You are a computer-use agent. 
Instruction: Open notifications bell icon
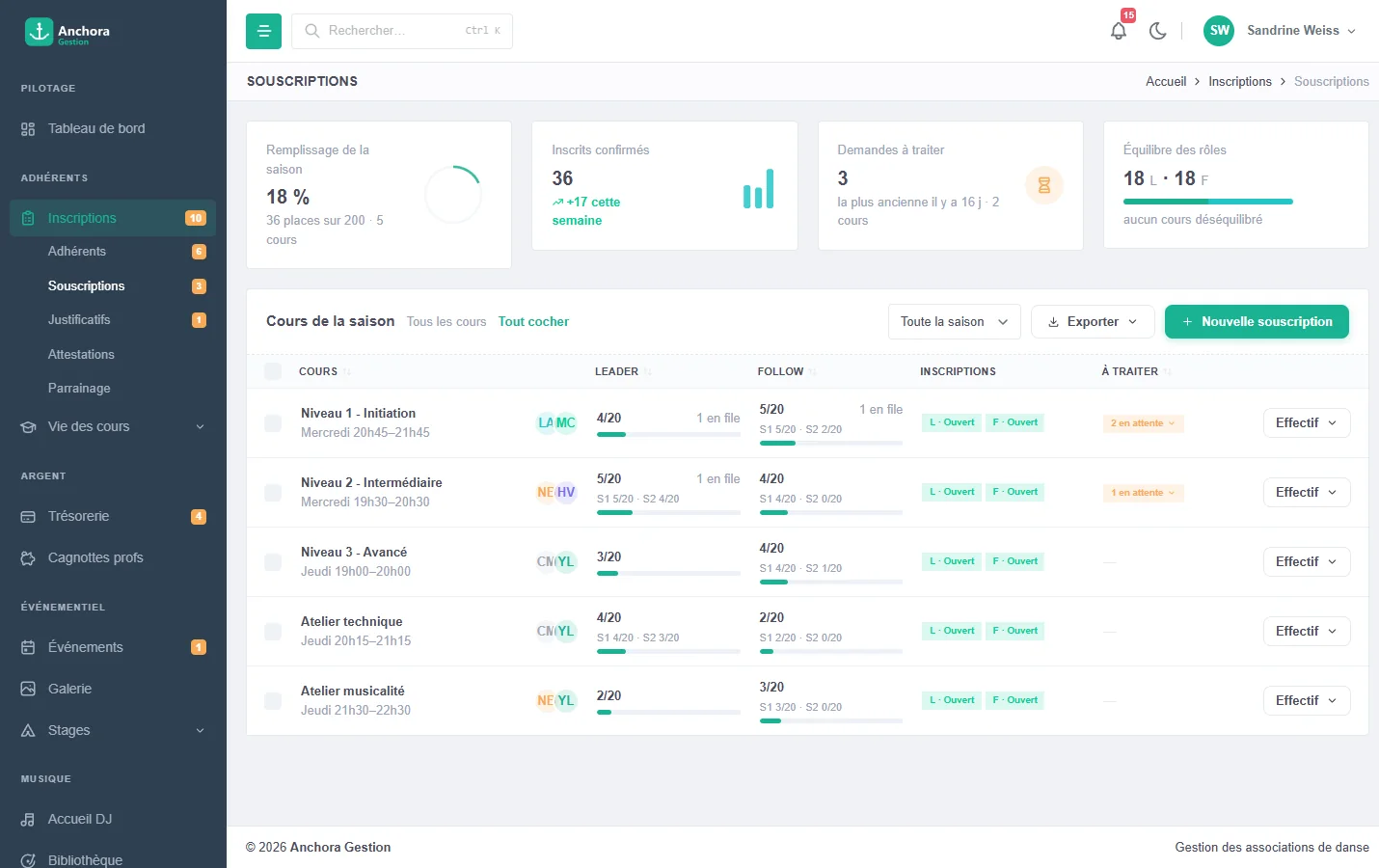(x=1119, y=31)
